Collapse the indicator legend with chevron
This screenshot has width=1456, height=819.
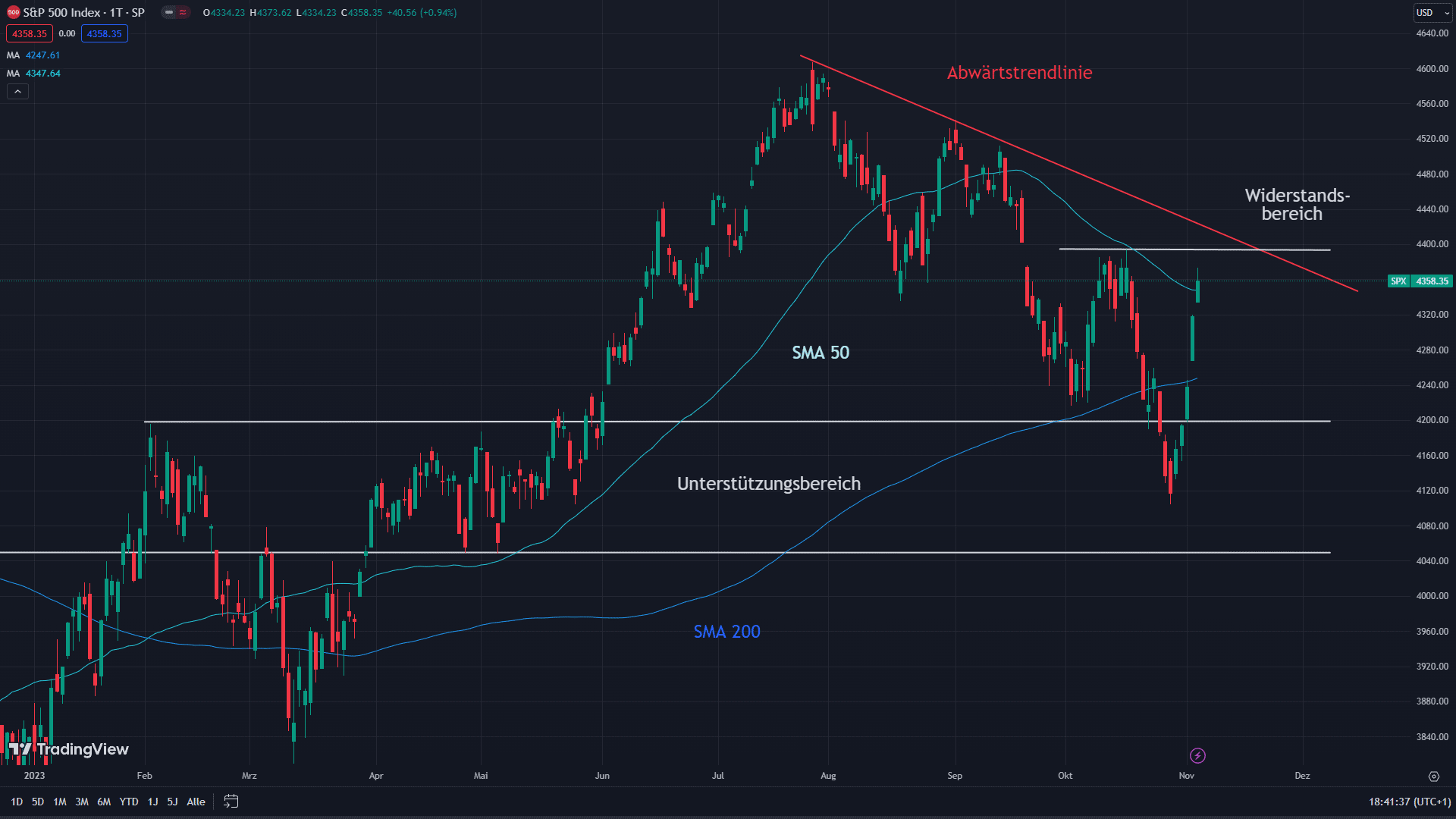pyautogui.click(x=17, y=92)
